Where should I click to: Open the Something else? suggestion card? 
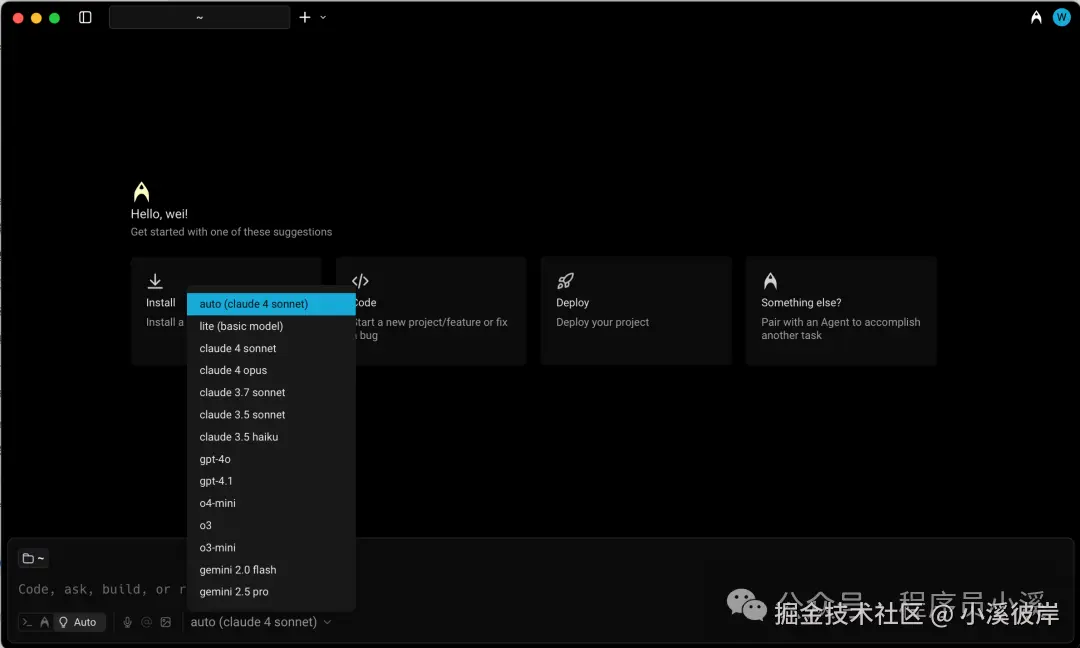(841, 311)
